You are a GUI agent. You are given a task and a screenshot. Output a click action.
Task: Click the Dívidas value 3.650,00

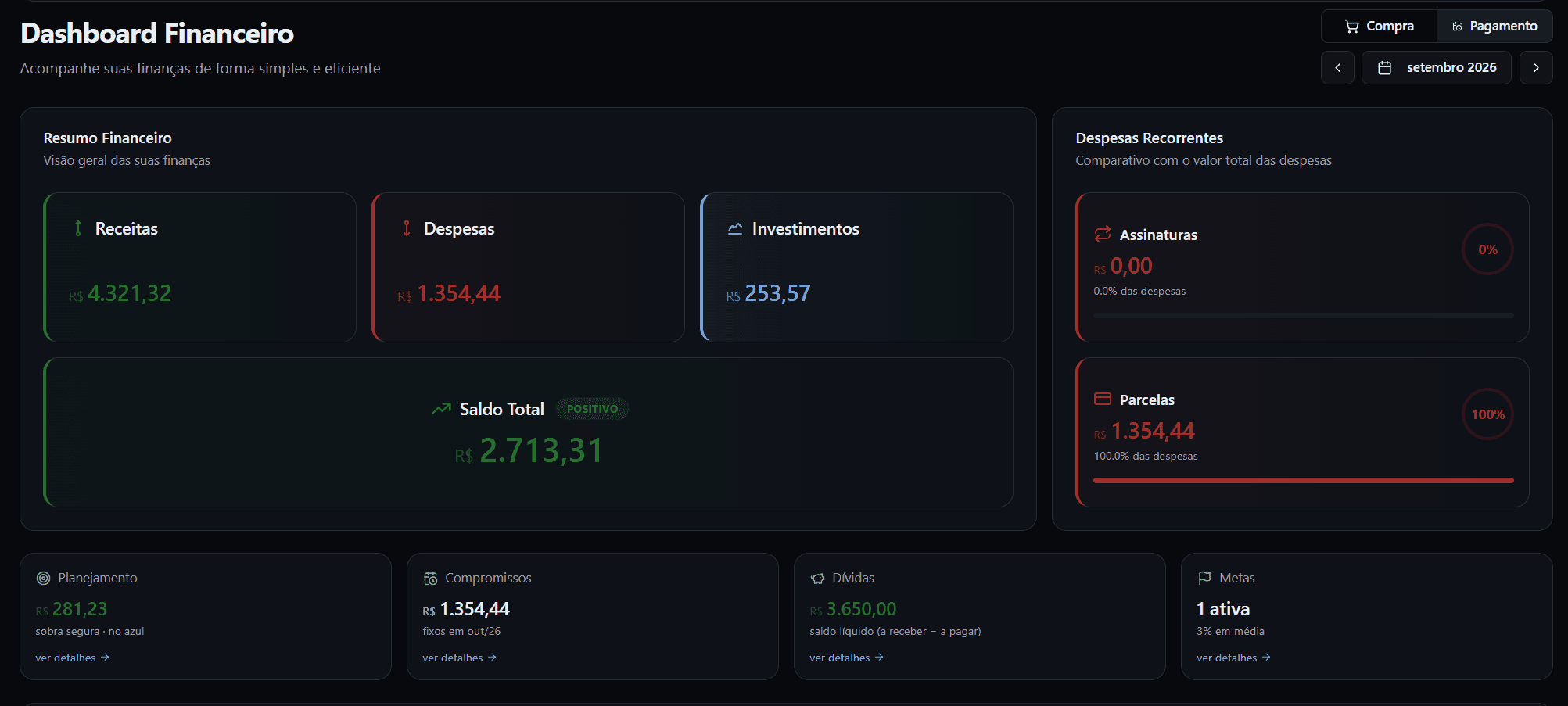click(x=861, y=609)
